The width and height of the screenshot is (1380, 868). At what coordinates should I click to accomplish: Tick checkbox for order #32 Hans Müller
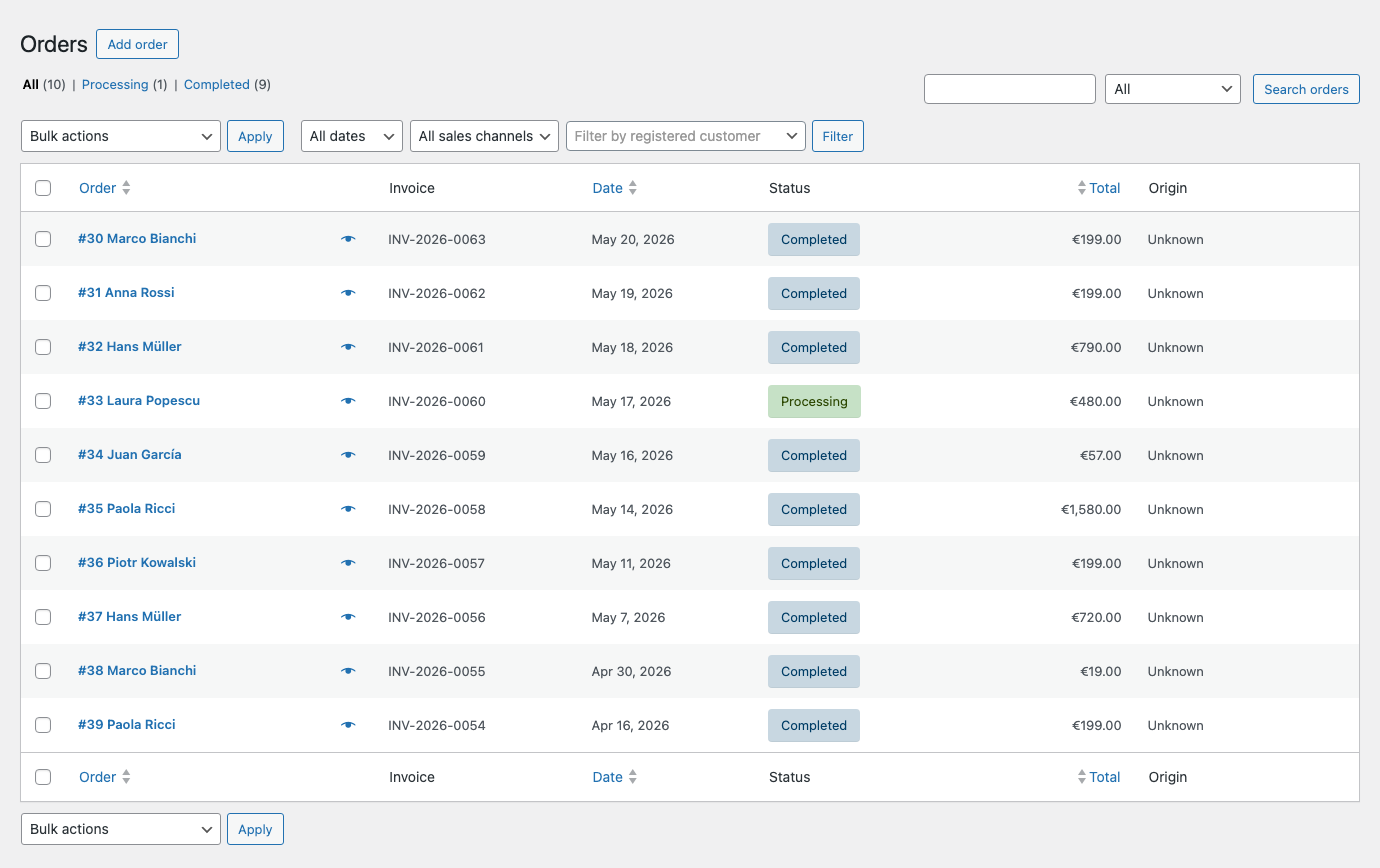coord(43,347)
